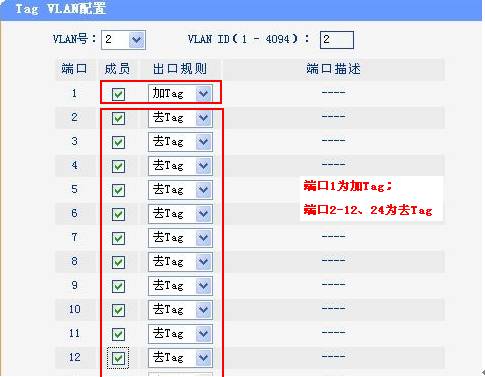The width and height of the screenshot is (485, 377).
Task: Open the 去Tag egress rule dropdown for port 3
Action: point(180,142)
